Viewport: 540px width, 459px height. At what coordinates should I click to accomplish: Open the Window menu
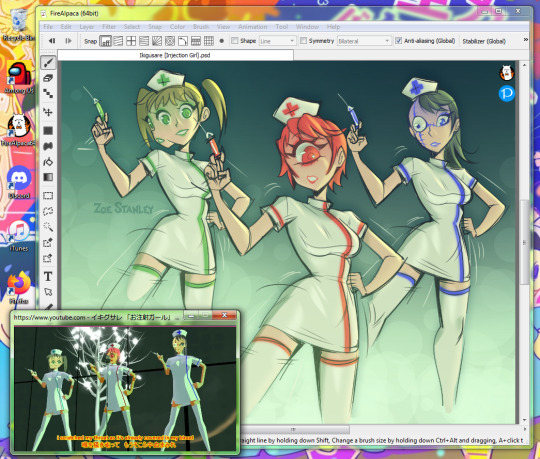307,27
